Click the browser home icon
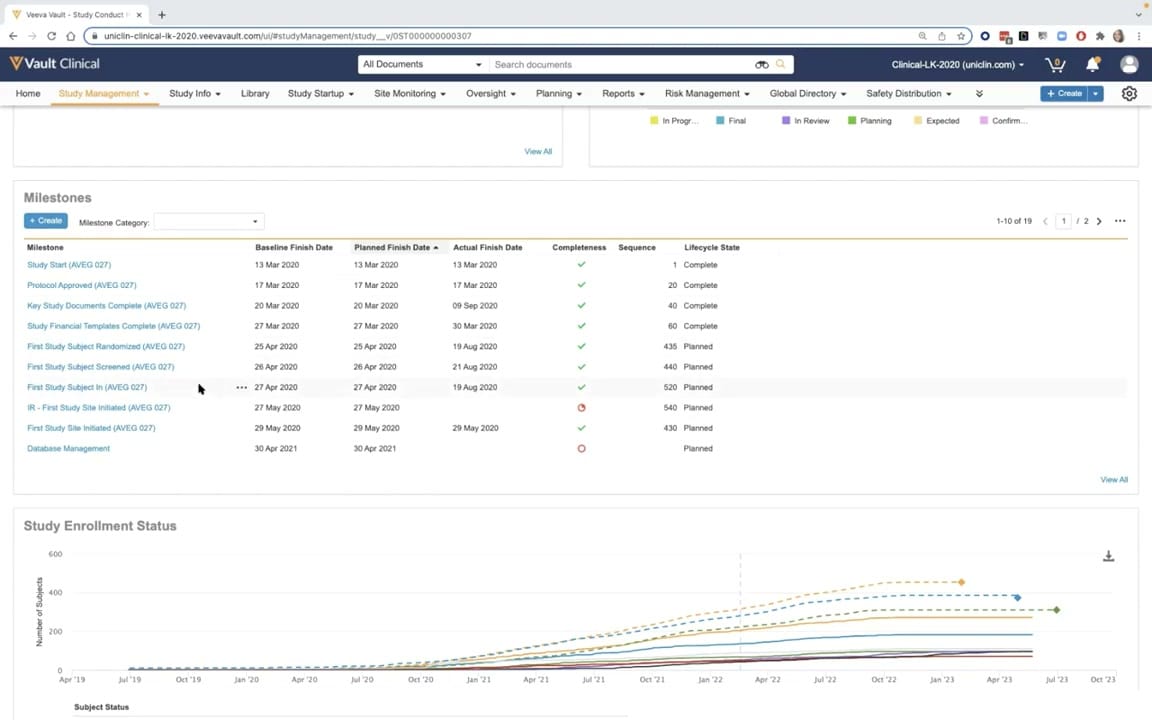Screen dimensions: 1152x720 71,36
